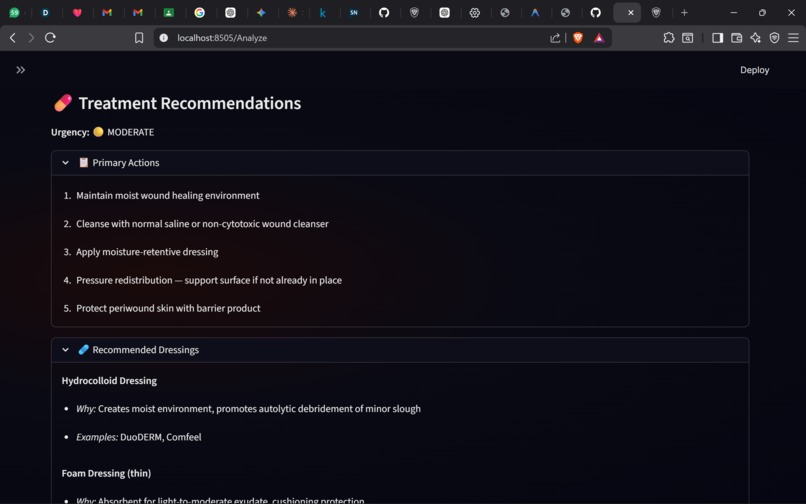Click the yellow urgency indicator circle
The width and height of the screenshot is (806, 504).
click(x=98, y=132)
